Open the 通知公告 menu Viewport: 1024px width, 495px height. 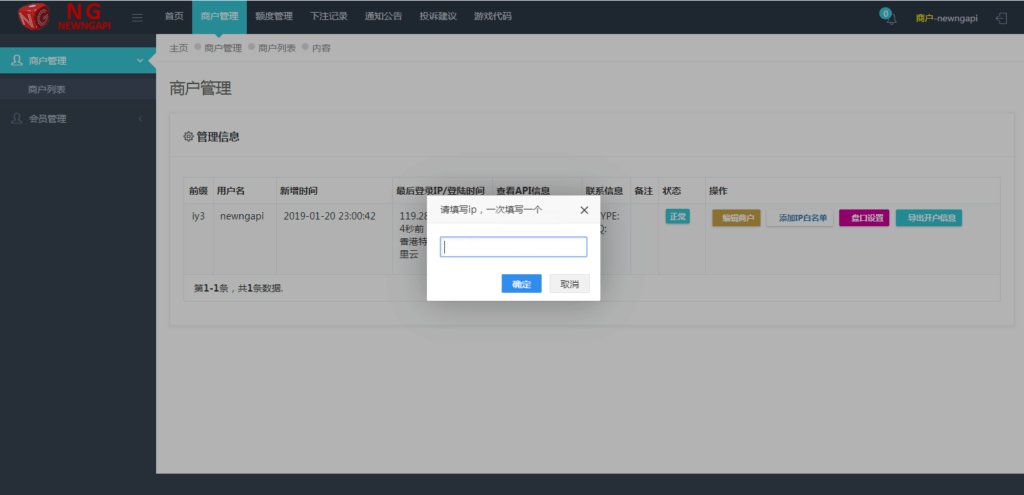[383, 17]
